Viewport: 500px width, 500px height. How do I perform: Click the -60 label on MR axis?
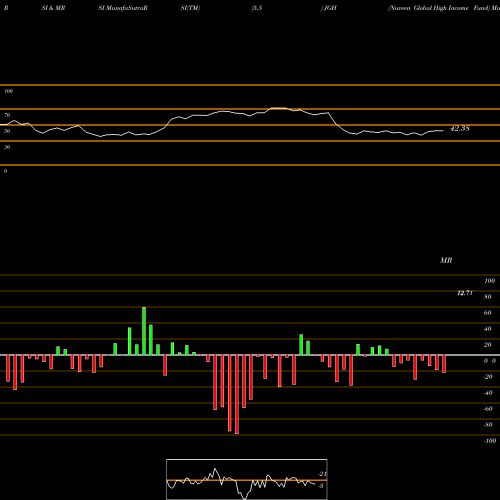(488, 409)
